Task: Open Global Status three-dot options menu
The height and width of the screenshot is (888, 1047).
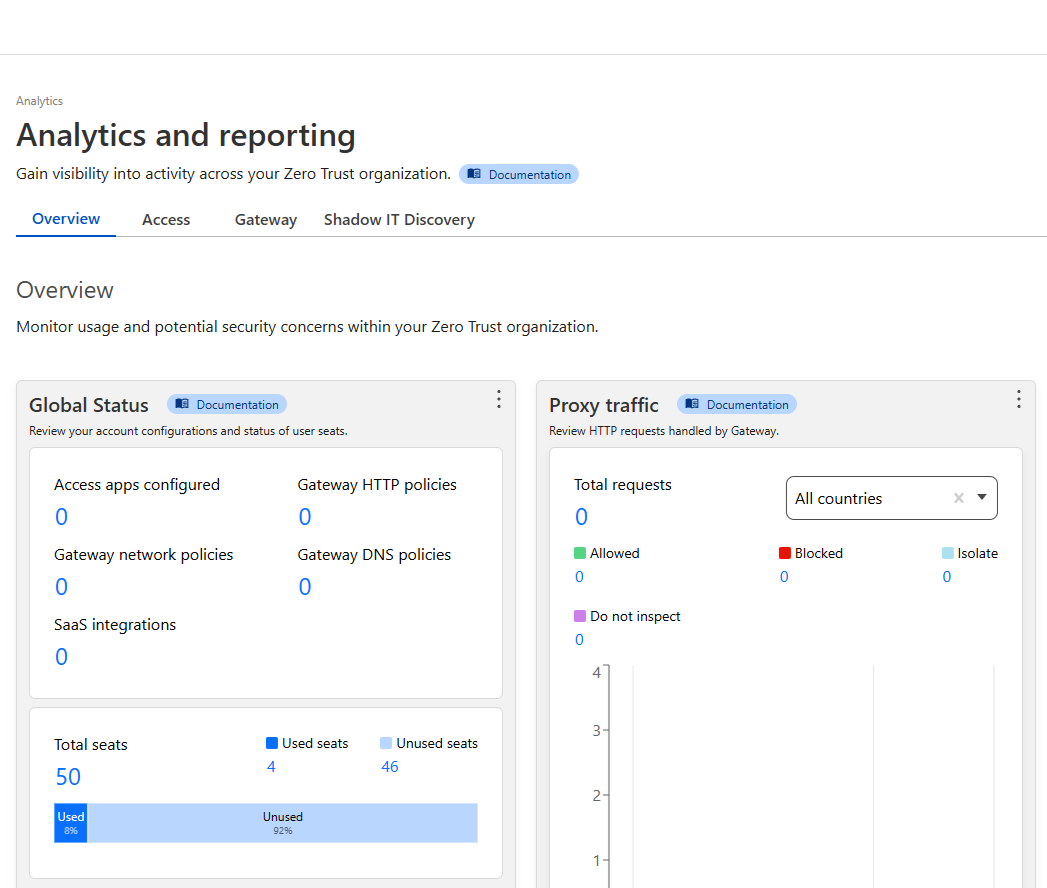Action: pyautogui.click(x=498, y=399)
